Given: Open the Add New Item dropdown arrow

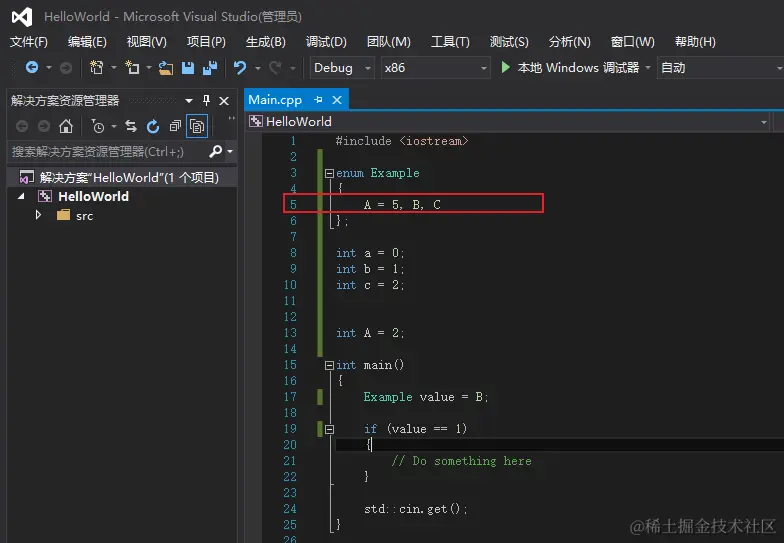Looking at the screenshot, I should pyautogui.click(x=148, y=68).
